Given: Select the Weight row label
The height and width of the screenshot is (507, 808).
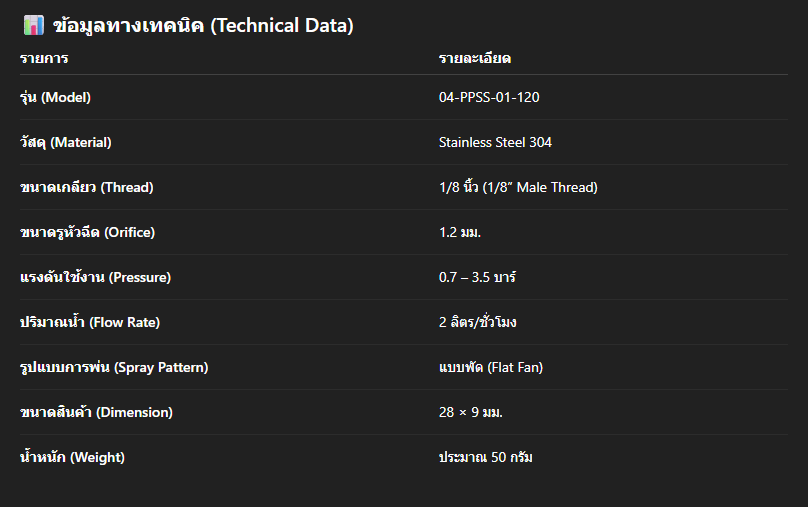Looking at the screenshot, I should (x=73, y=457).
